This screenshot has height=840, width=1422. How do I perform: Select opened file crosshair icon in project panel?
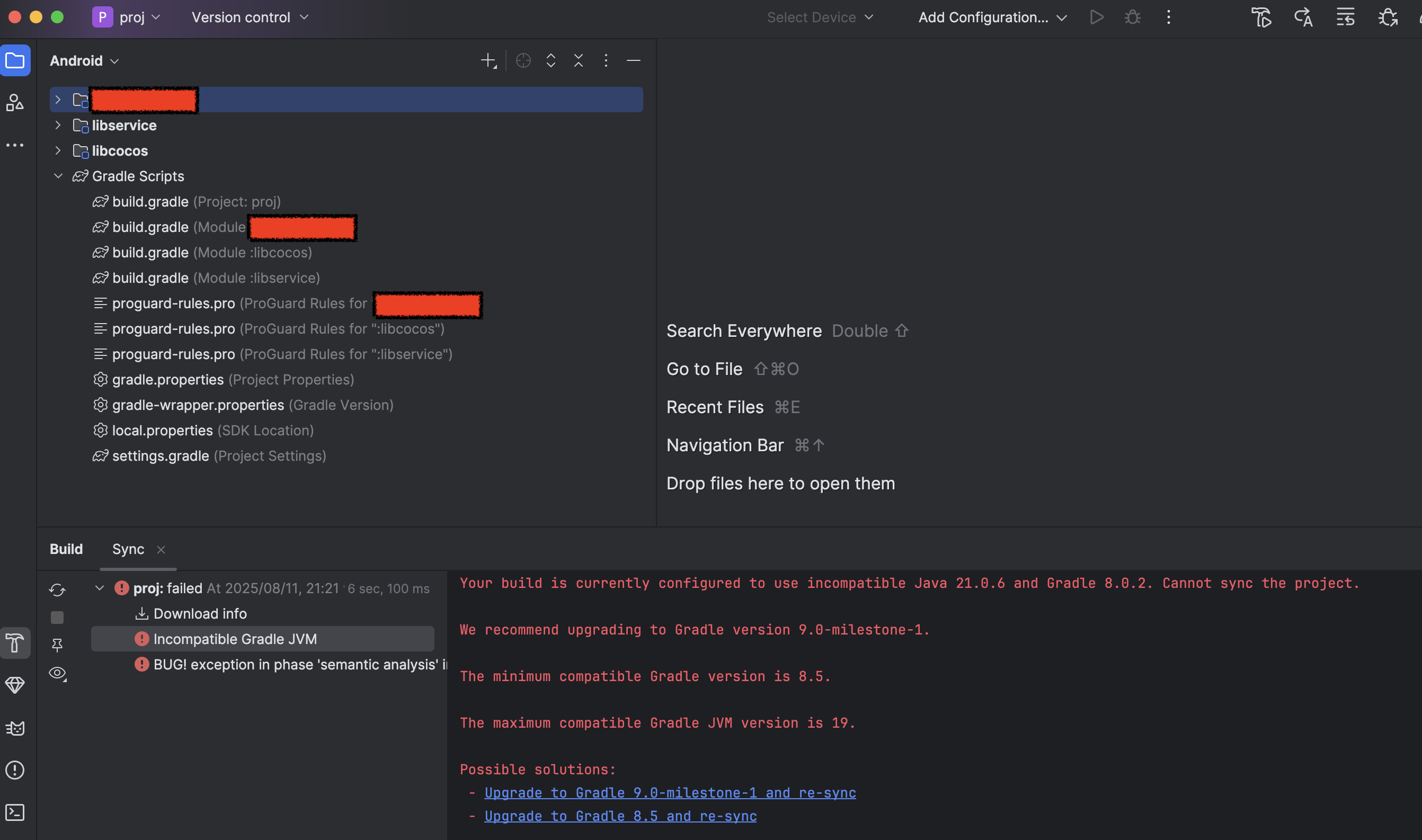tap(523, 60)
